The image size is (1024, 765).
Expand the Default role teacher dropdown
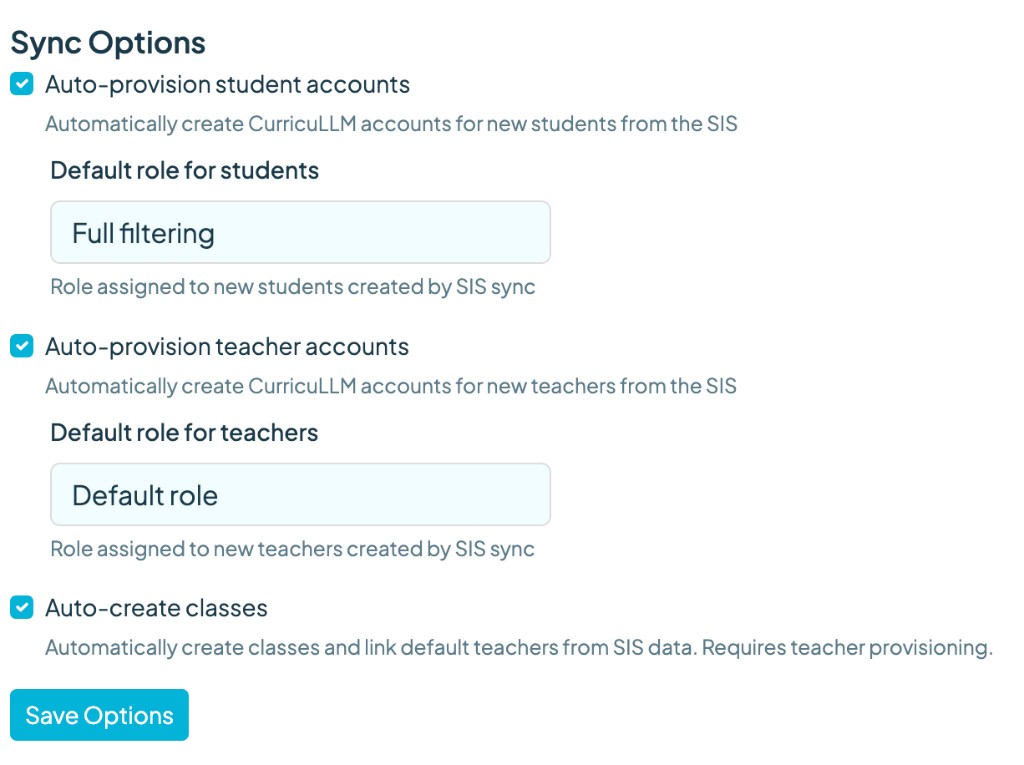click(300, 495)
